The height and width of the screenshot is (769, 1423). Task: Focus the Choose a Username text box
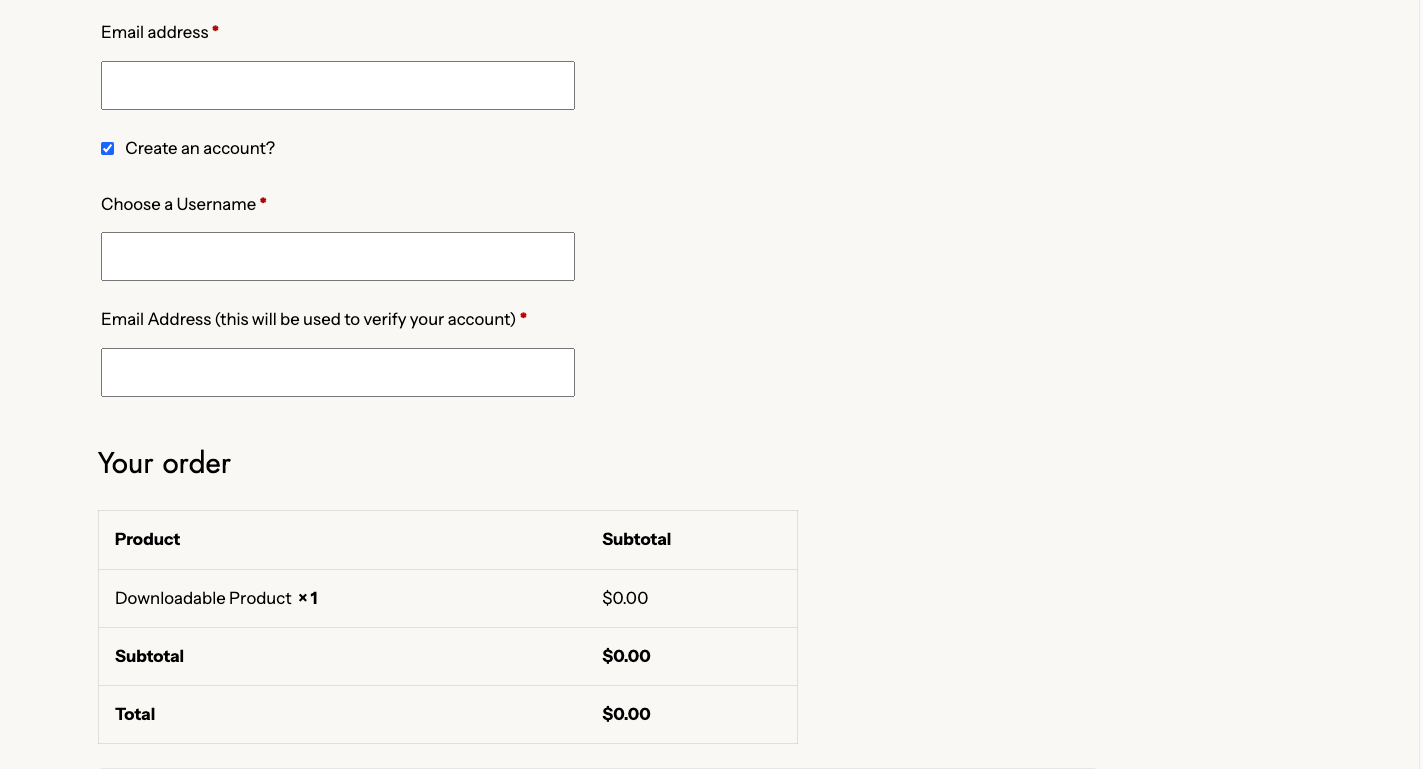pyautogui.click(x=337, y=257)
